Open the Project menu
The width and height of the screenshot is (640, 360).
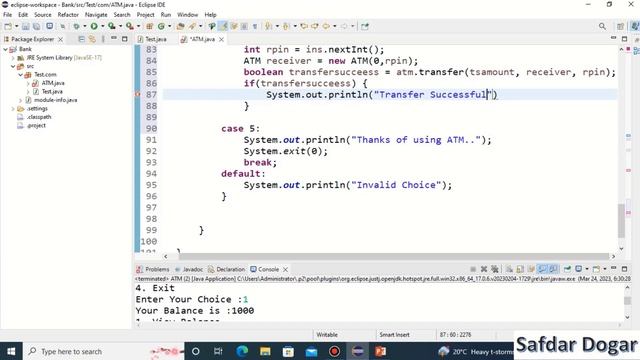pos(145,15)
